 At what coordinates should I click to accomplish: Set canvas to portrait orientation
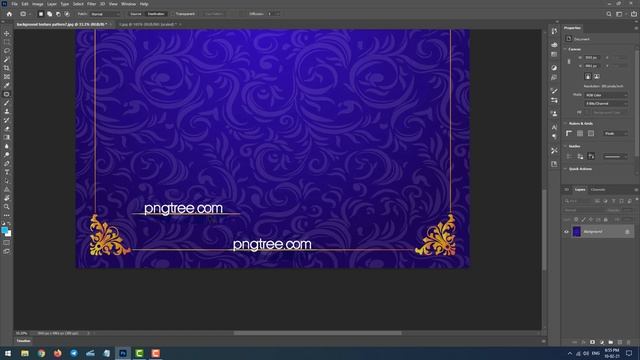click(x=588, y=76)
